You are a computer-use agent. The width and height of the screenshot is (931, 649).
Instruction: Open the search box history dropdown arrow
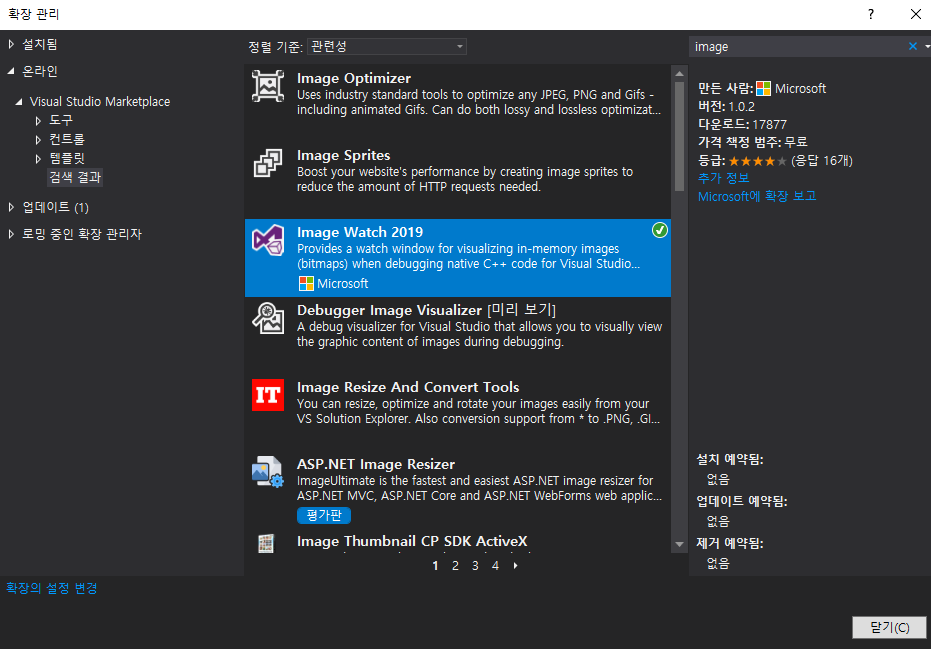[x=927, y=46]
